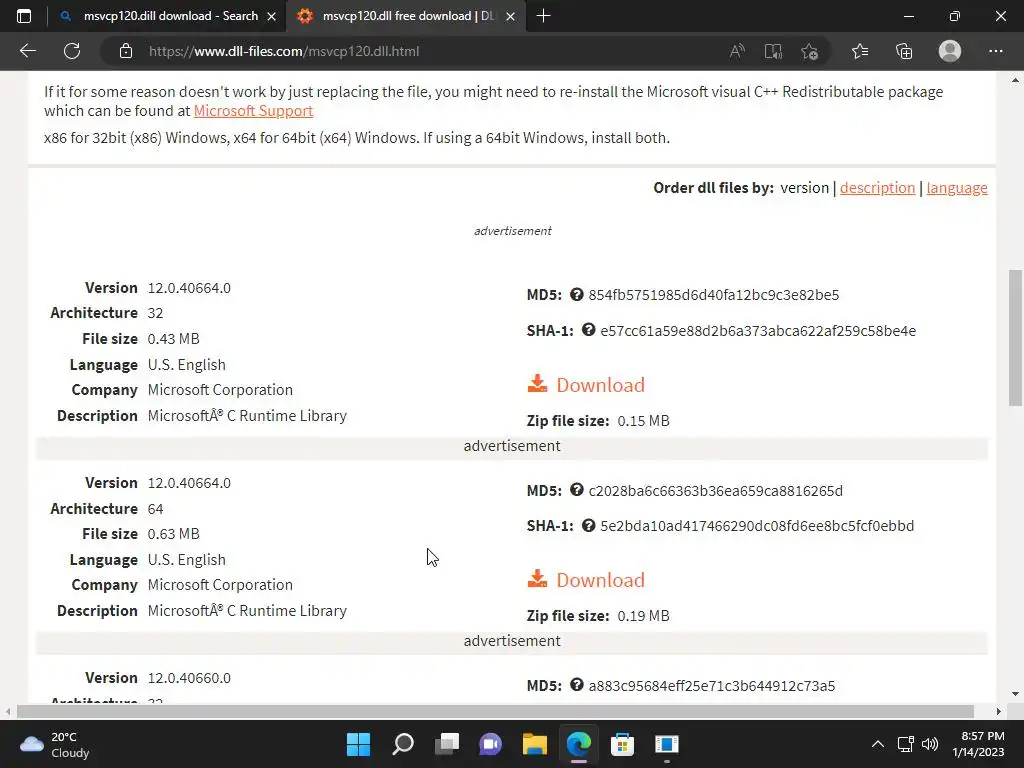Open Microsoft Store from taskbar
Screen dimensions: 1024x768
tap(622, 744)
